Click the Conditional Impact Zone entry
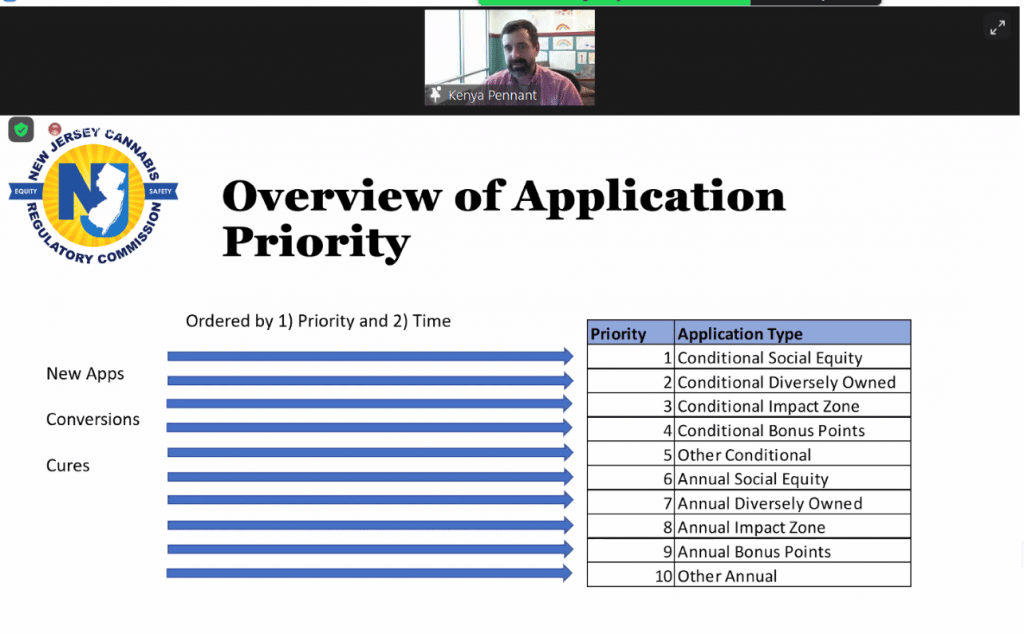 click(x=768, y=406)
